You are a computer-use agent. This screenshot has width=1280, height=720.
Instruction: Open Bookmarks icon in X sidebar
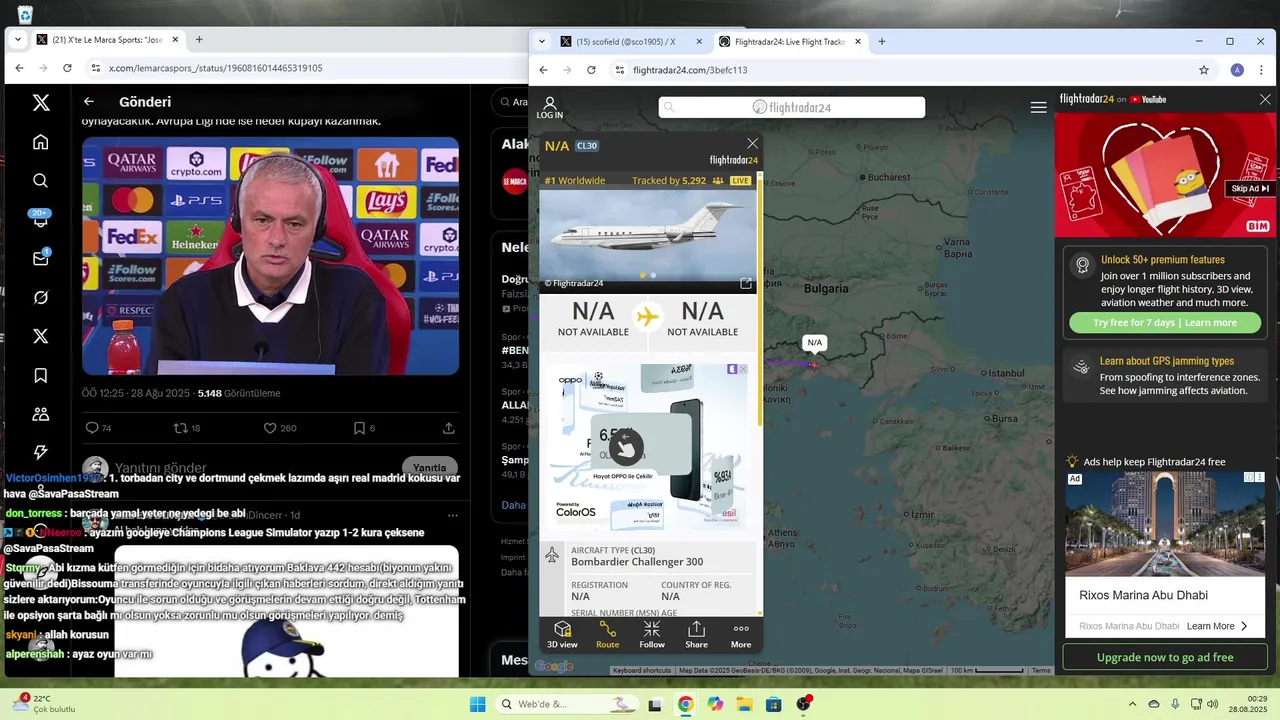[x=41, y=375]
